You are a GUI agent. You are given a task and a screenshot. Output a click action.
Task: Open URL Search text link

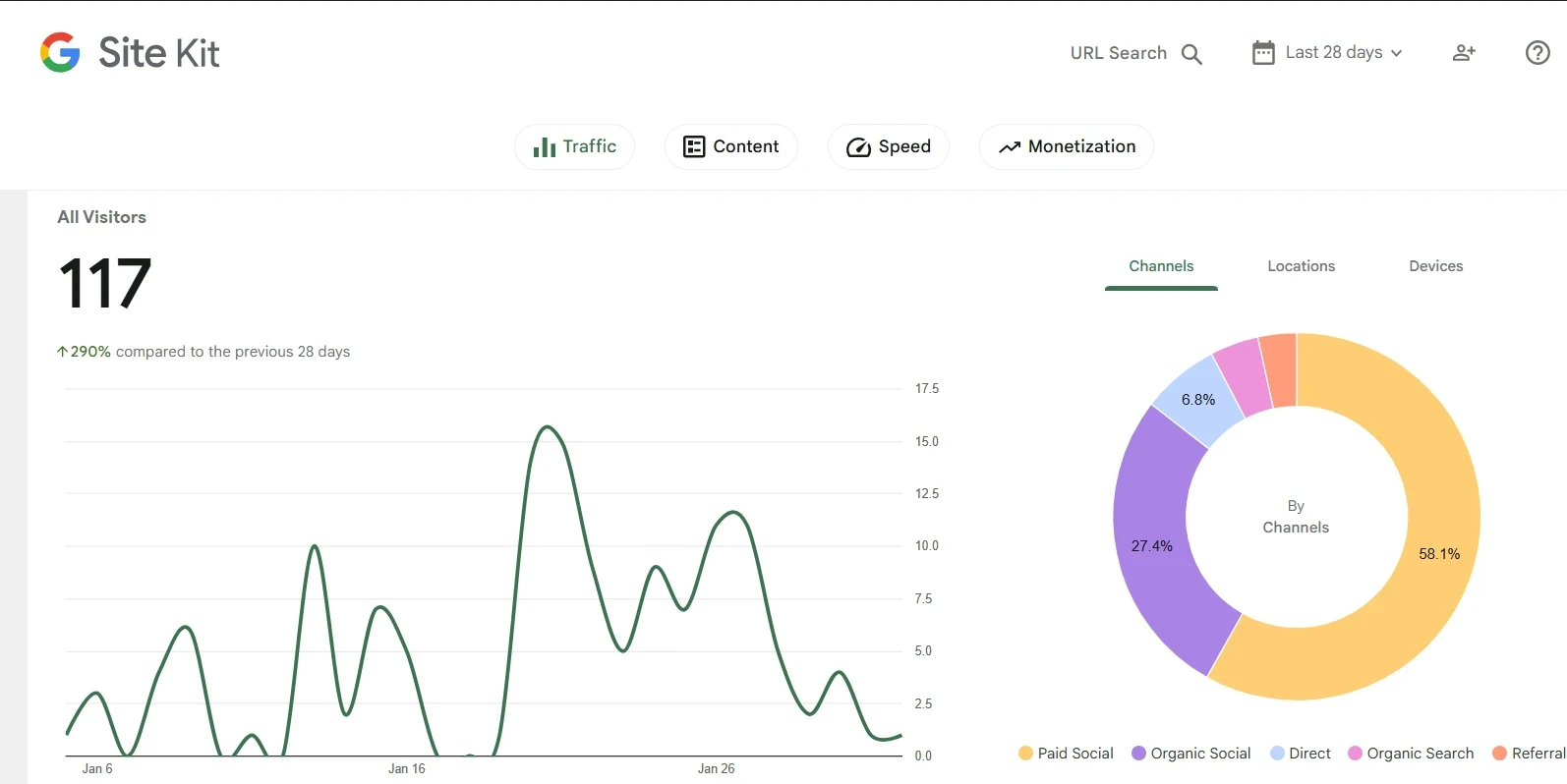[1118, 53]
